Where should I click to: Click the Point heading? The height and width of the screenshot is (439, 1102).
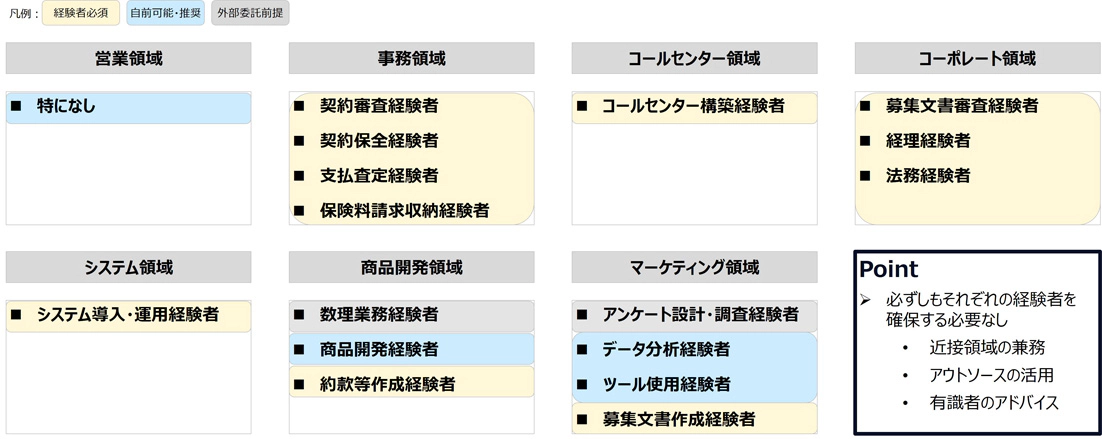[x=889, y=270]
